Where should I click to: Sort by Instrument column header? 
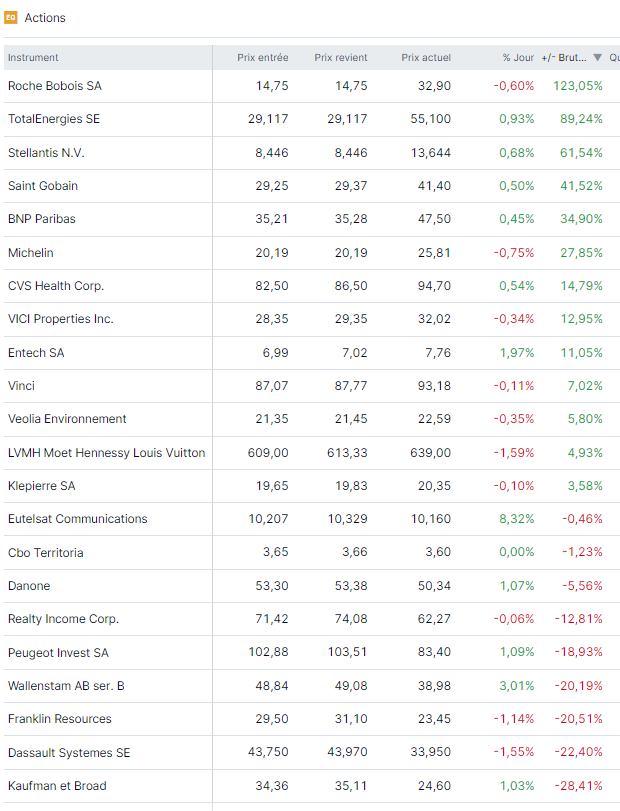33,57
